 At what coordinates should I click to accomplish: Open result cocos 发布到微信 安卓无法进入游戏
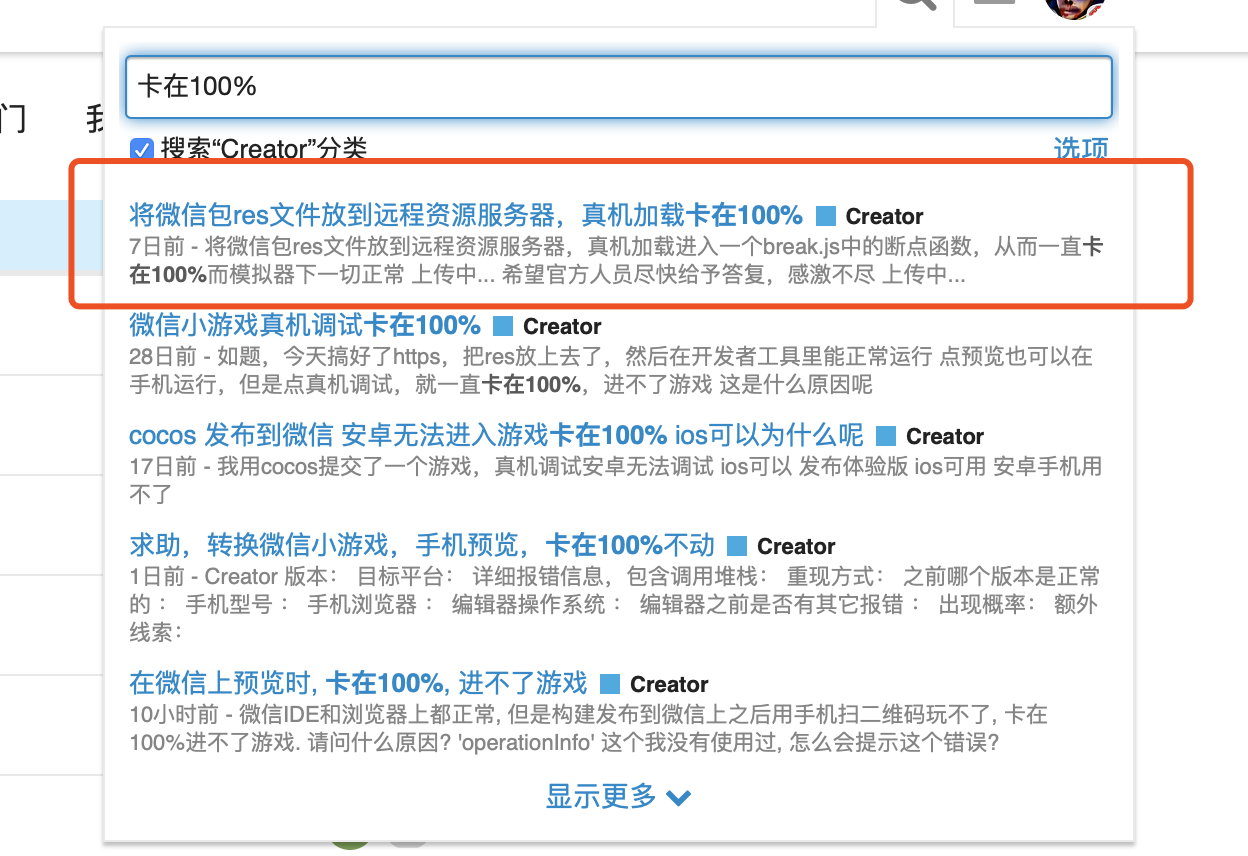pos(496,435)
